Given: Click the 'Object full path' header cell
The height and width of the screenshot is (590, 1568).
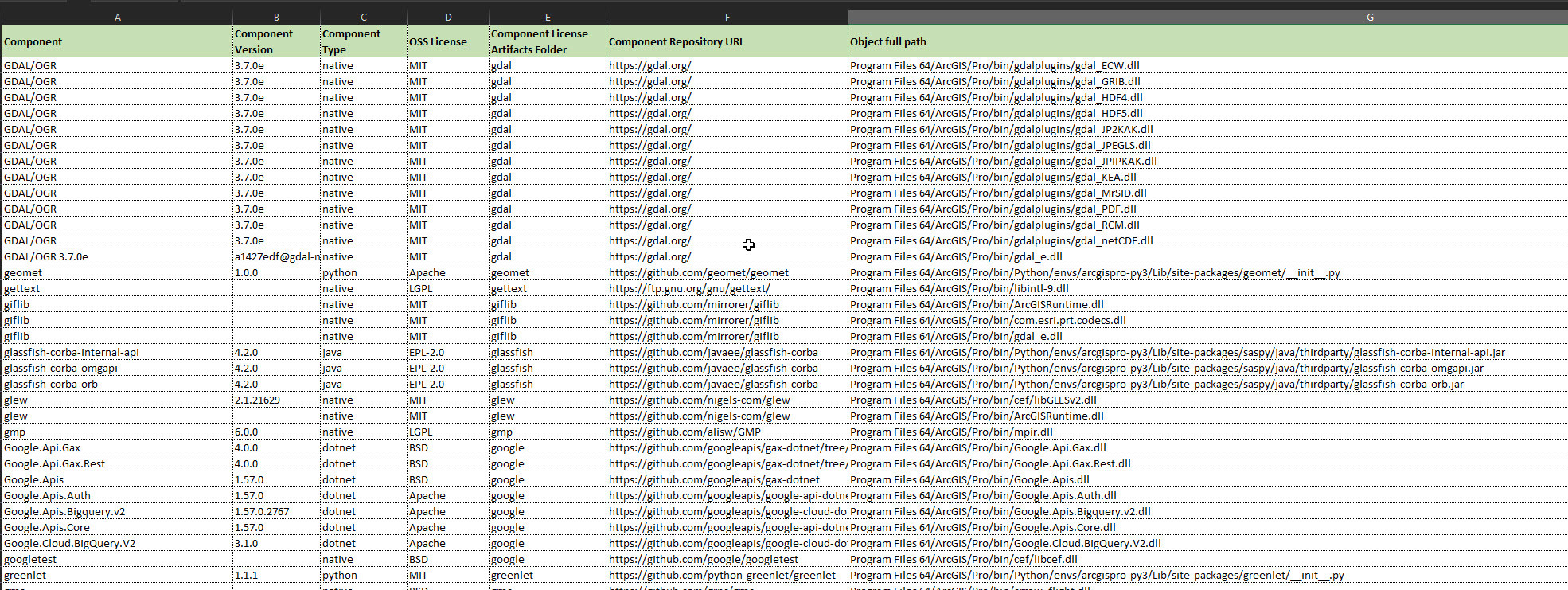Looking at the screenshot, I should 1208,41.
